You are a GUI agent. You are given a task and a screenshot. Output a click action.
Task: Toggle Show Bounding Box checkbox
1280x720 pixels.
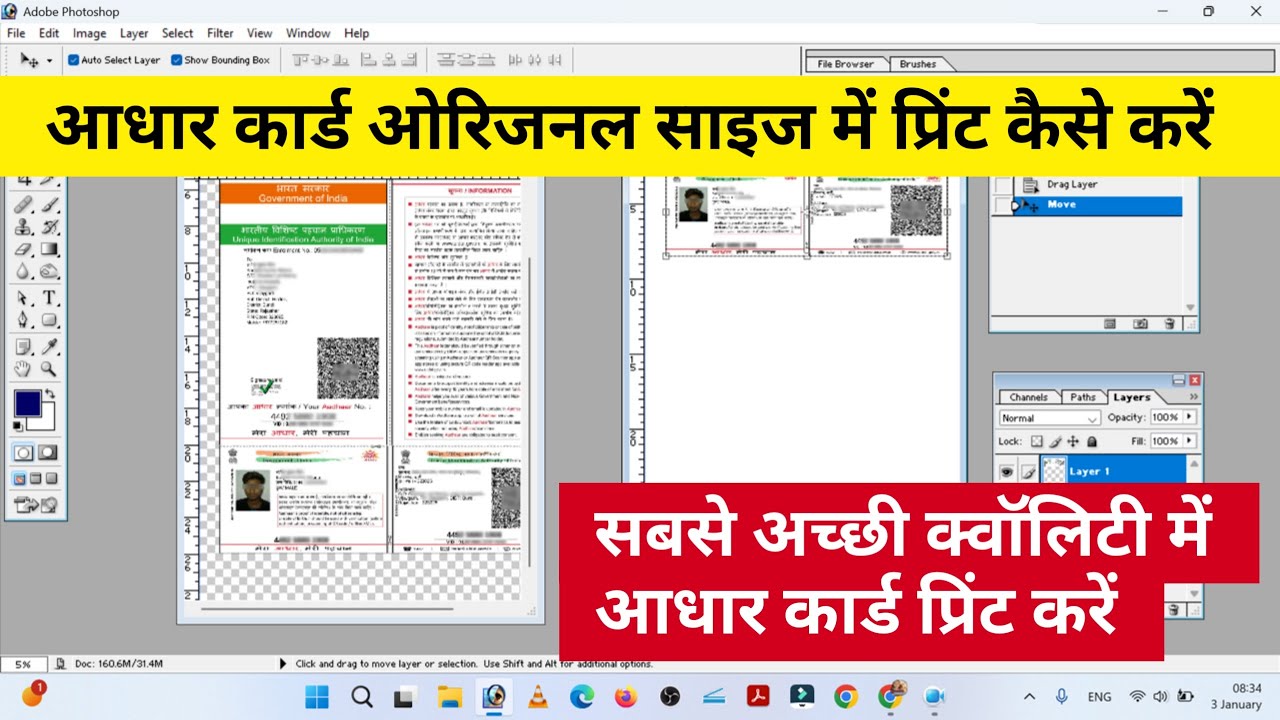pyautogui.click(x=176, y=60)
